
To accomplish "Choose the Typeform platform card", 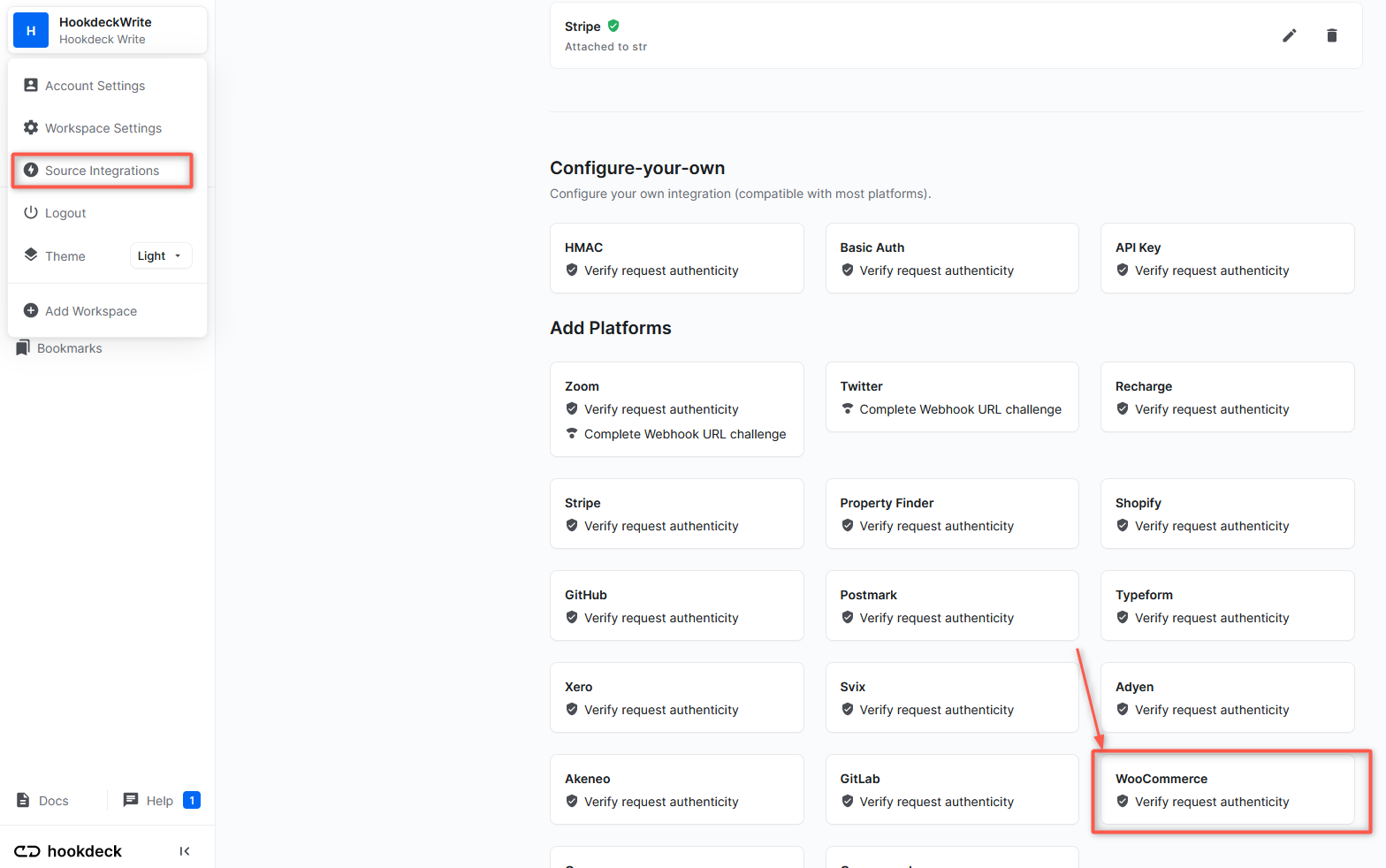I will (x=1228, y=605).
